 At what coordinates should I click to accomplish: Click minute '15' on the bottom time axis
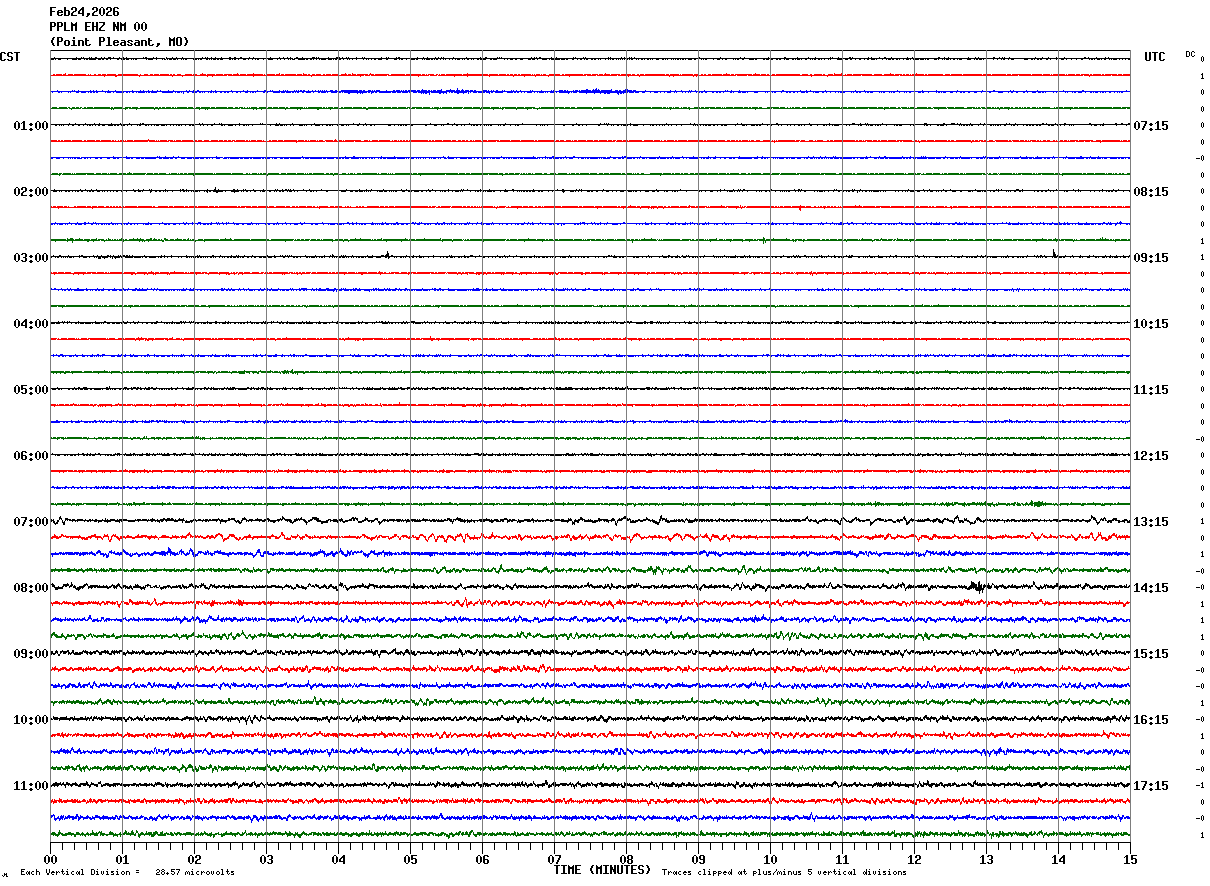[1130, 859]
